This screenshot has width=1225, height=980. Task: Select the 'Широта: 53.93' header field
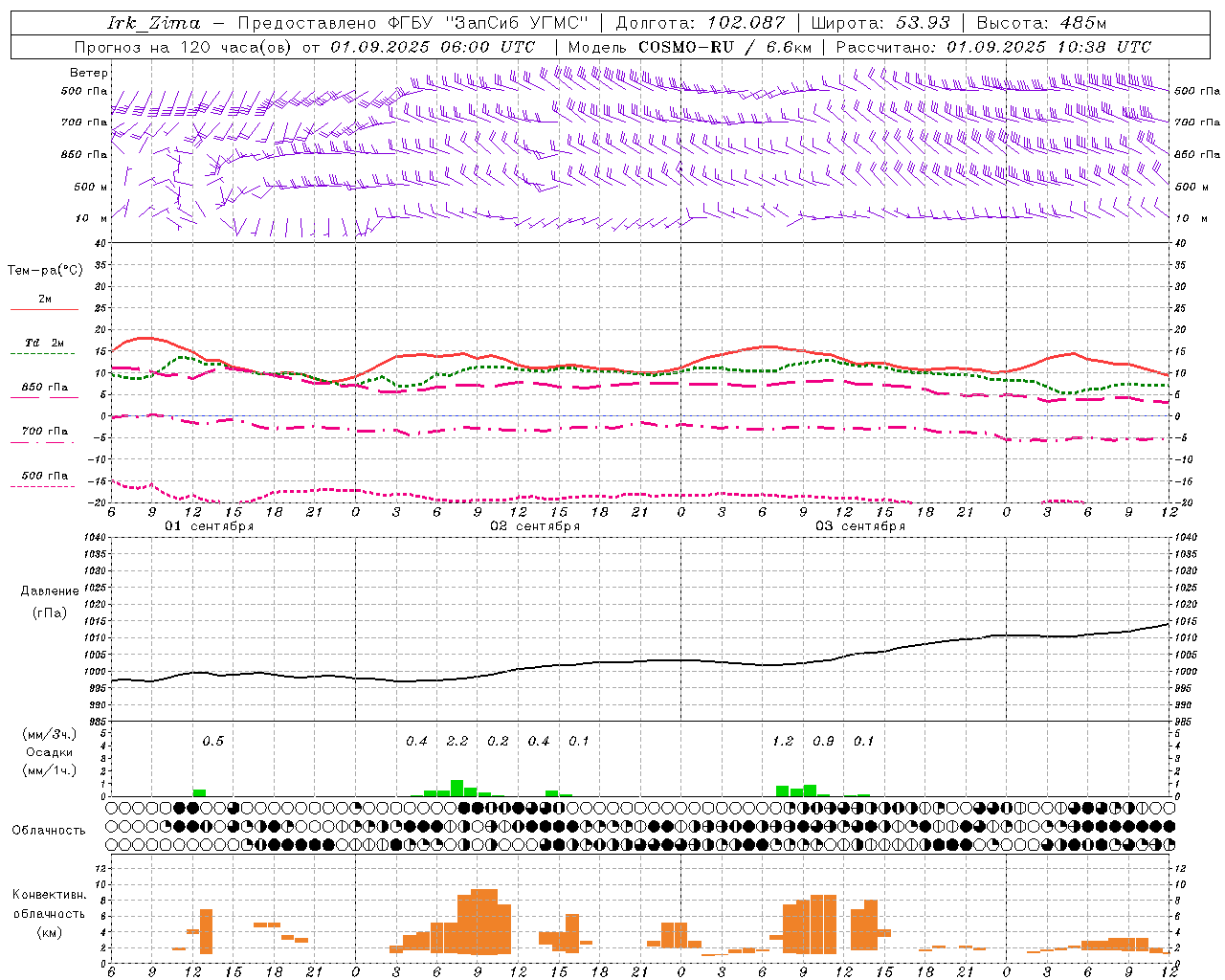click(x=880, y=23)
